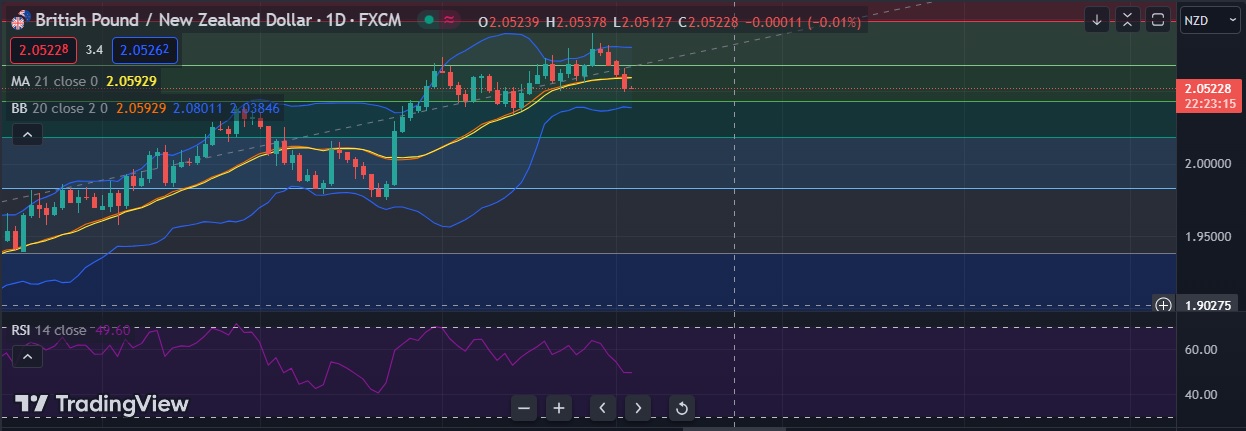
Task: Click the plus icon beside the 1.90275 price label
Action: 1163,305
